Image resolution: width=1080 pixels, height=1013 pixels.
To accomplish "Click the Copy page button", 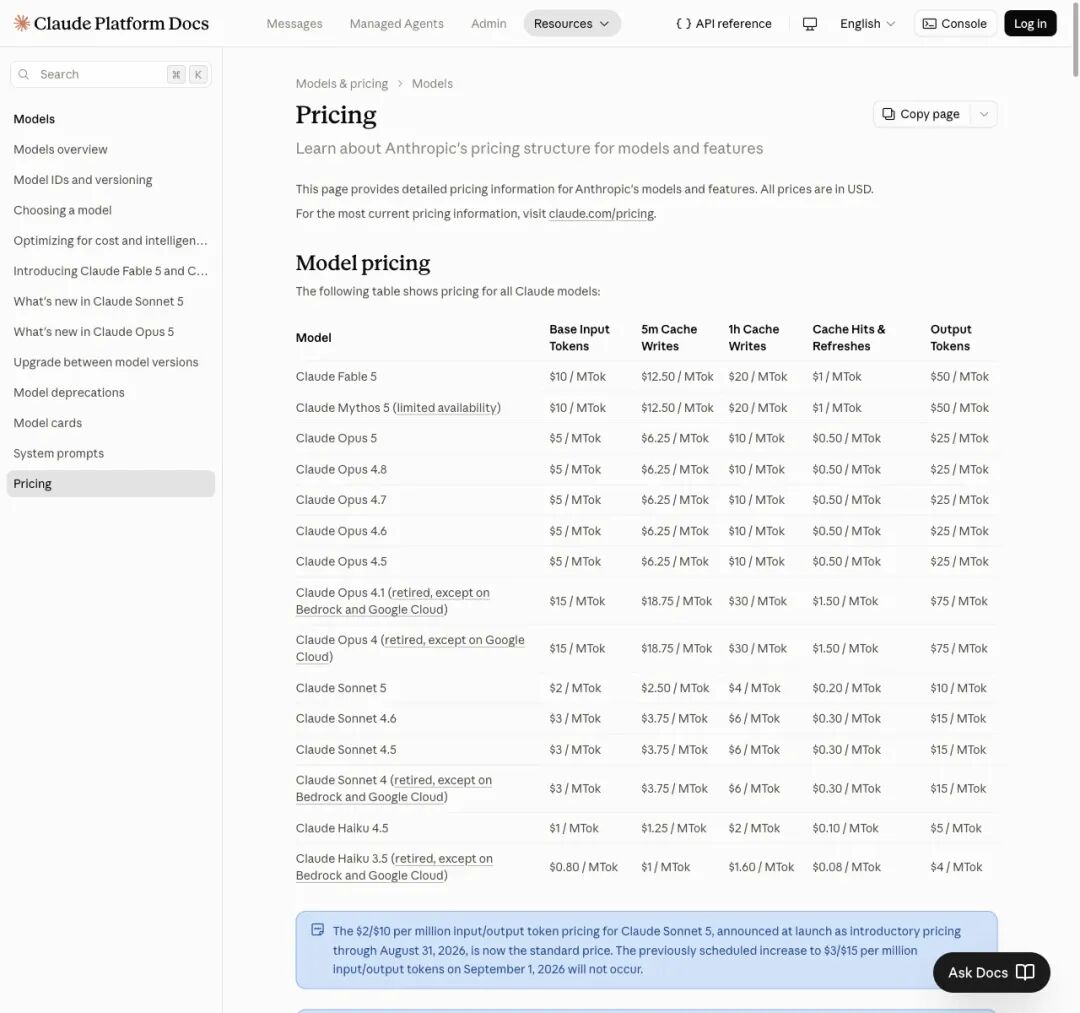I will coord(922,114).
